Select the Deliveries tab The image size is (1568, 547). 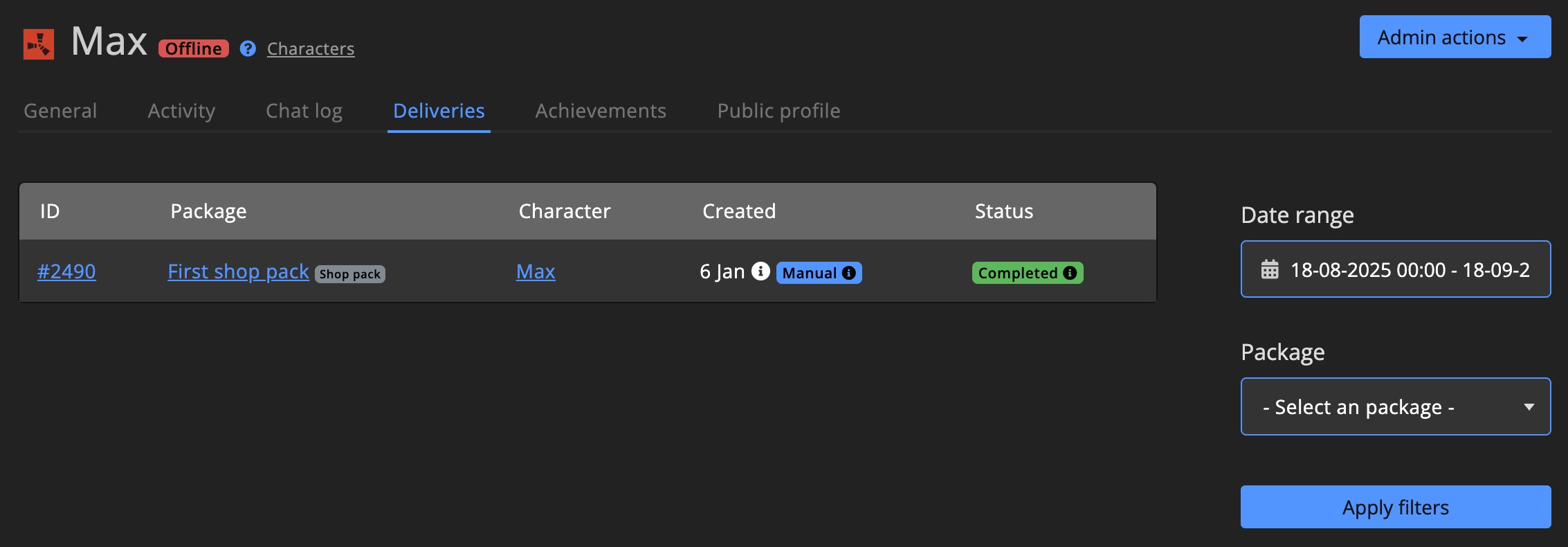pos(439,111)
